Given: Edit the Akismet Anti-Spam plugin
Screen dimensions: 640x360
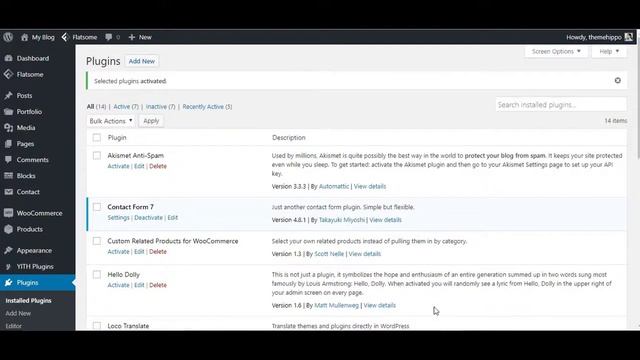Looking at the screenshot, I should tap(139, 166).
